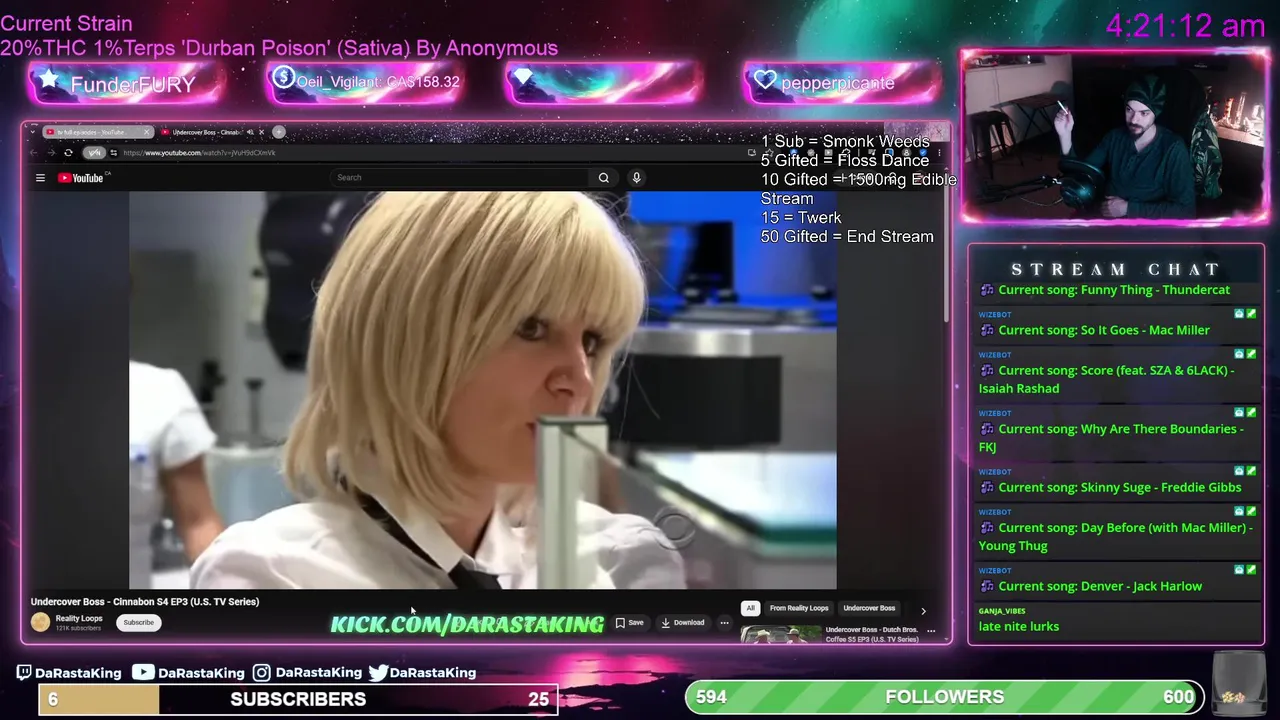Click the 'Why Are There Boundaries - FKJ' message

1111,438
